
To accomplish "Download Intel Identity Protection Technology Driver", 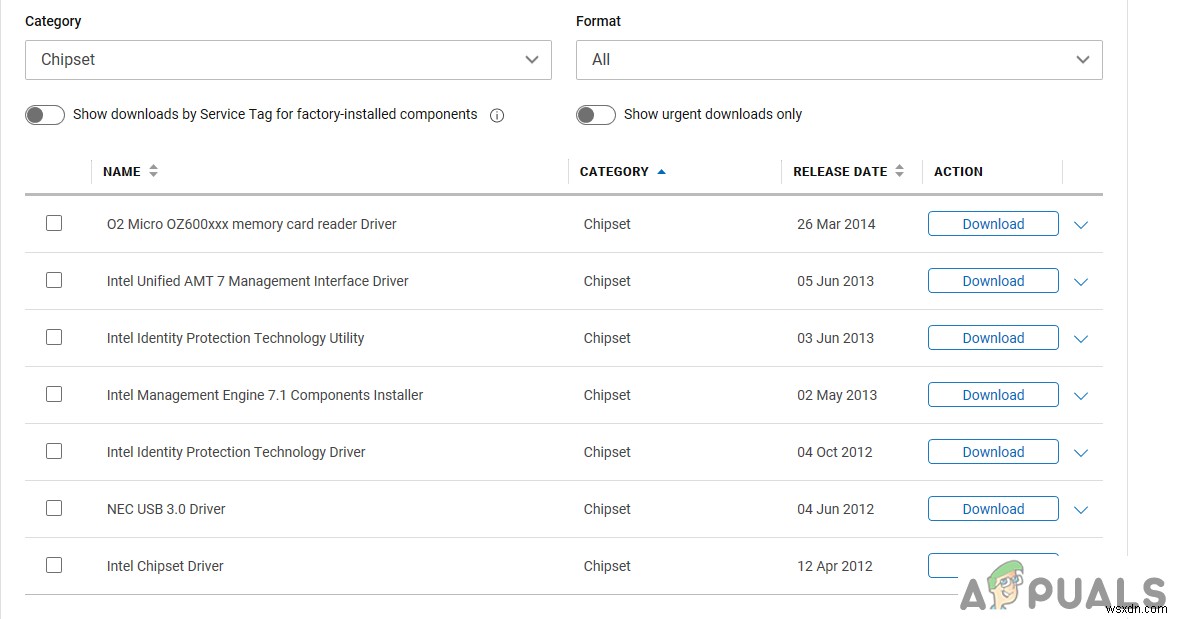I will coord(993,452).
